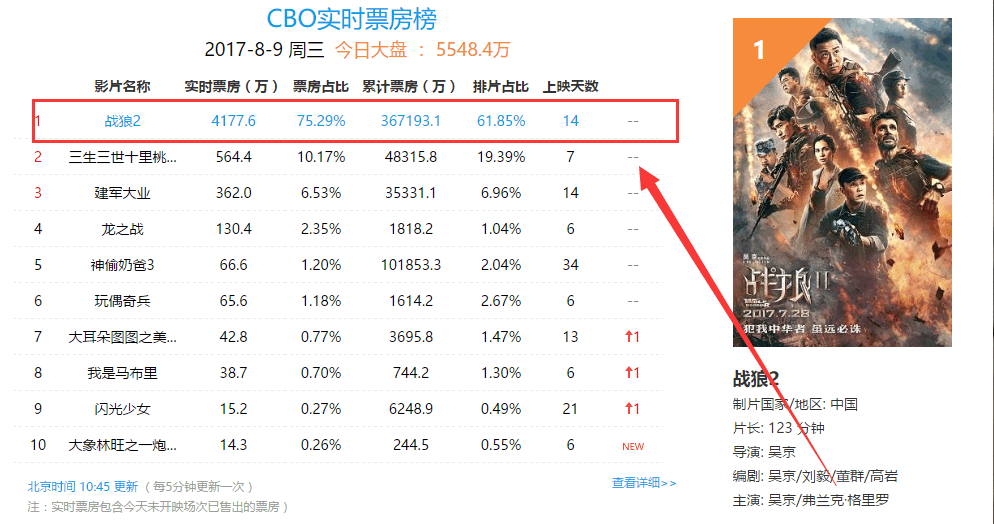
Task: Click the 片长: 123 分钟 line
Action: pos(778,428)
